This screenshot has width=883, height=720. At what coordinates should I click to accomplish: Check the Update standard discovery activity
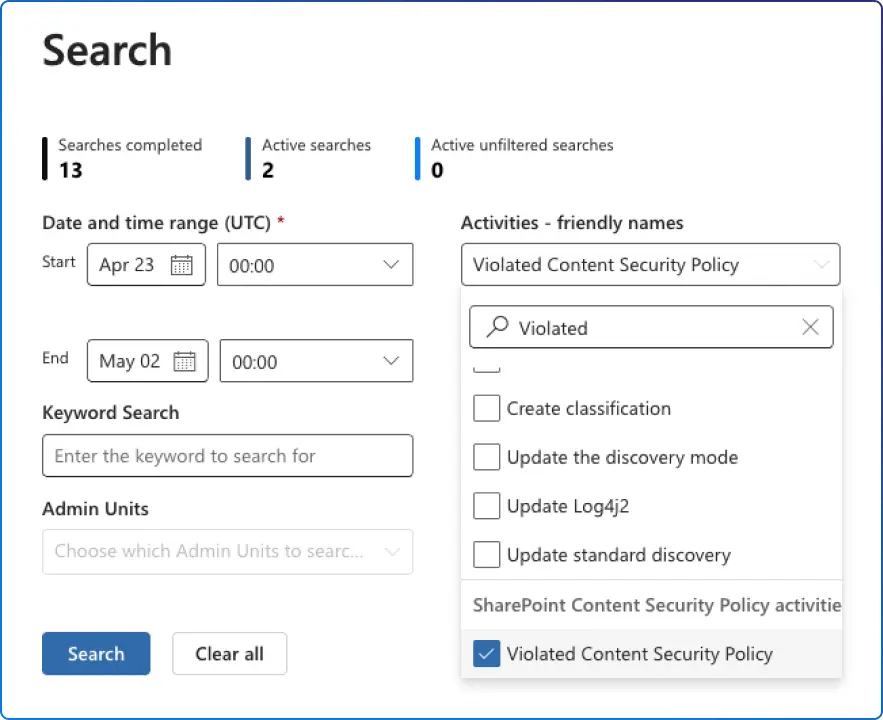tap(486, 554)
